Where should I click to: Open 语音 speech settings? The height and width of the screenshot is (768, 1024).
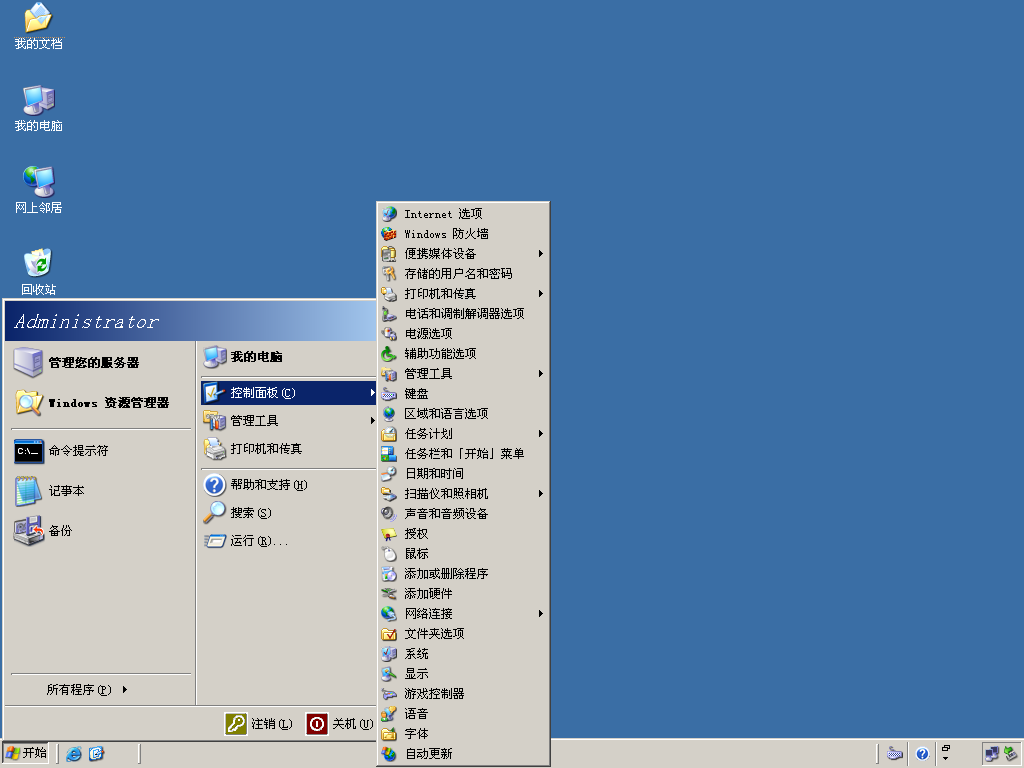coord(463,714)
